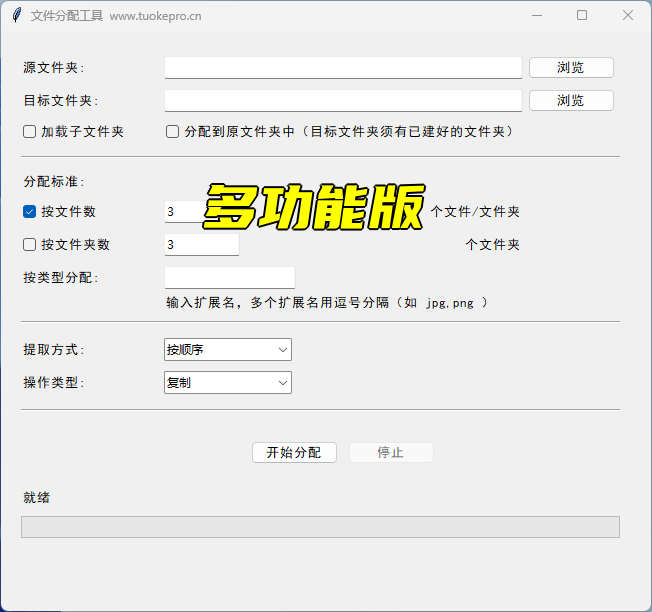The image size is (652, 612).
Task: Click into the 目标文件夹 path field
Action: (343, 101)
